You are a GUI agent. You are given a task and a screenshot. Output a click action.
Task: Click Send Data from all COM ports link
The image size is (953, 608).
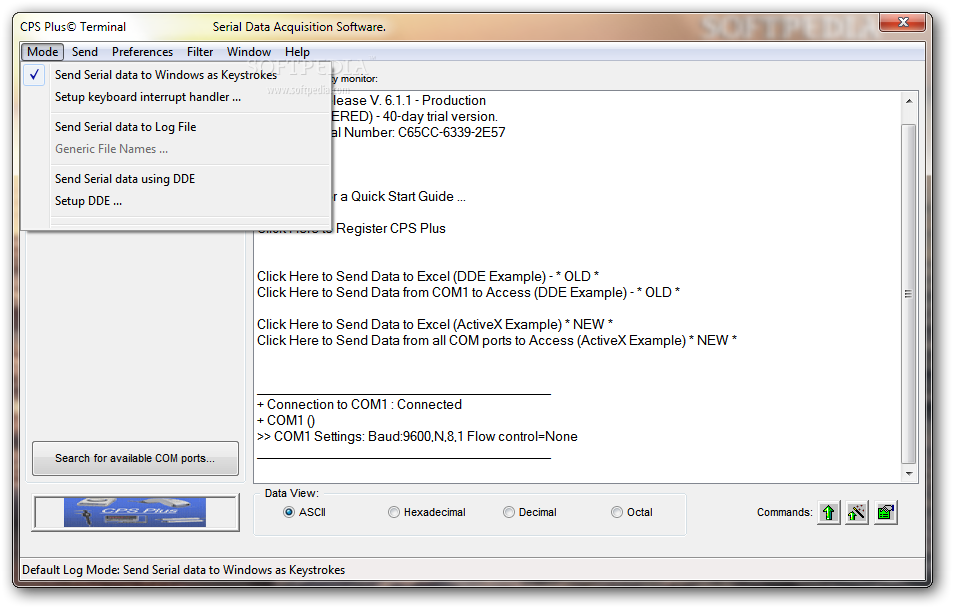coord(497,340)
